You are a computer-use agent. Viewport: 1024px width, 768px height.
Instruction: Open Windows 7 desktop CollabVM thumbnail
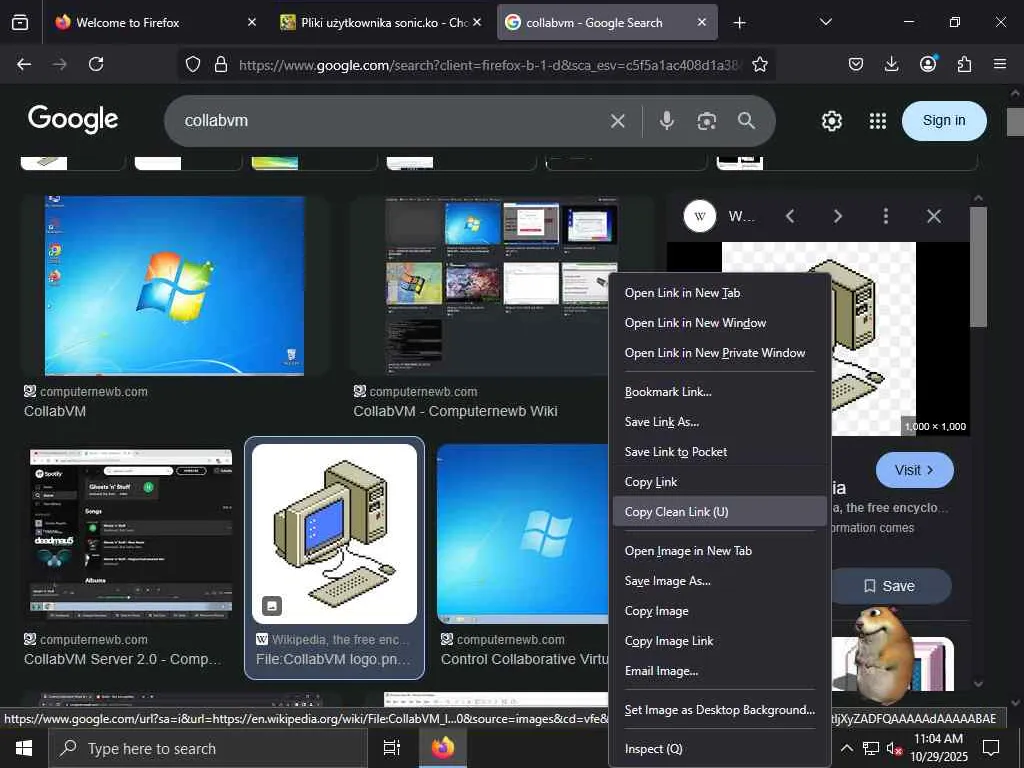(x=174, y=286)
